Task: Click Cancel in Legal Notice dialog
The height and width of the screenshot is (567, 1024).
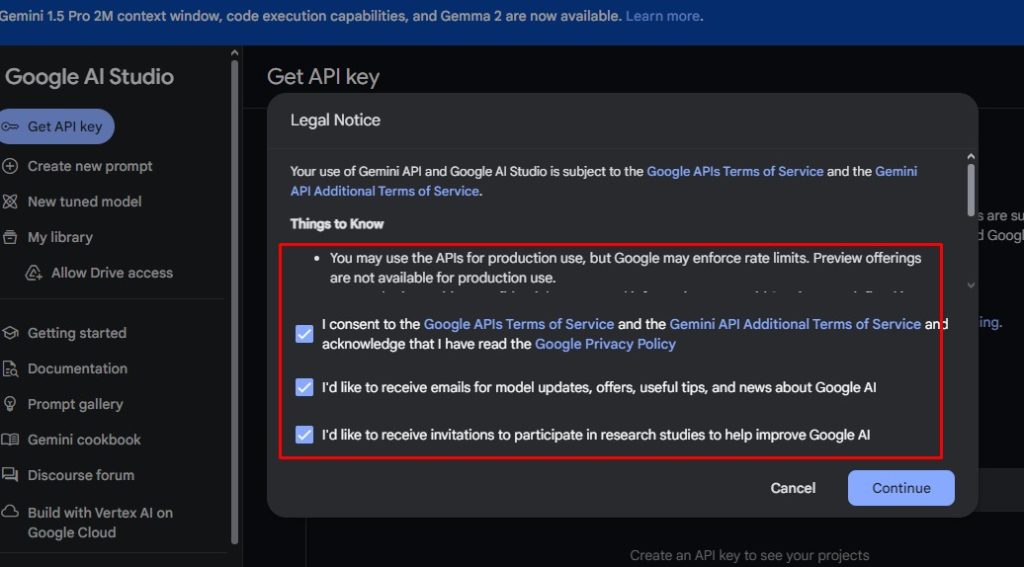Action: pyautogui.click(x=793, y=488)
